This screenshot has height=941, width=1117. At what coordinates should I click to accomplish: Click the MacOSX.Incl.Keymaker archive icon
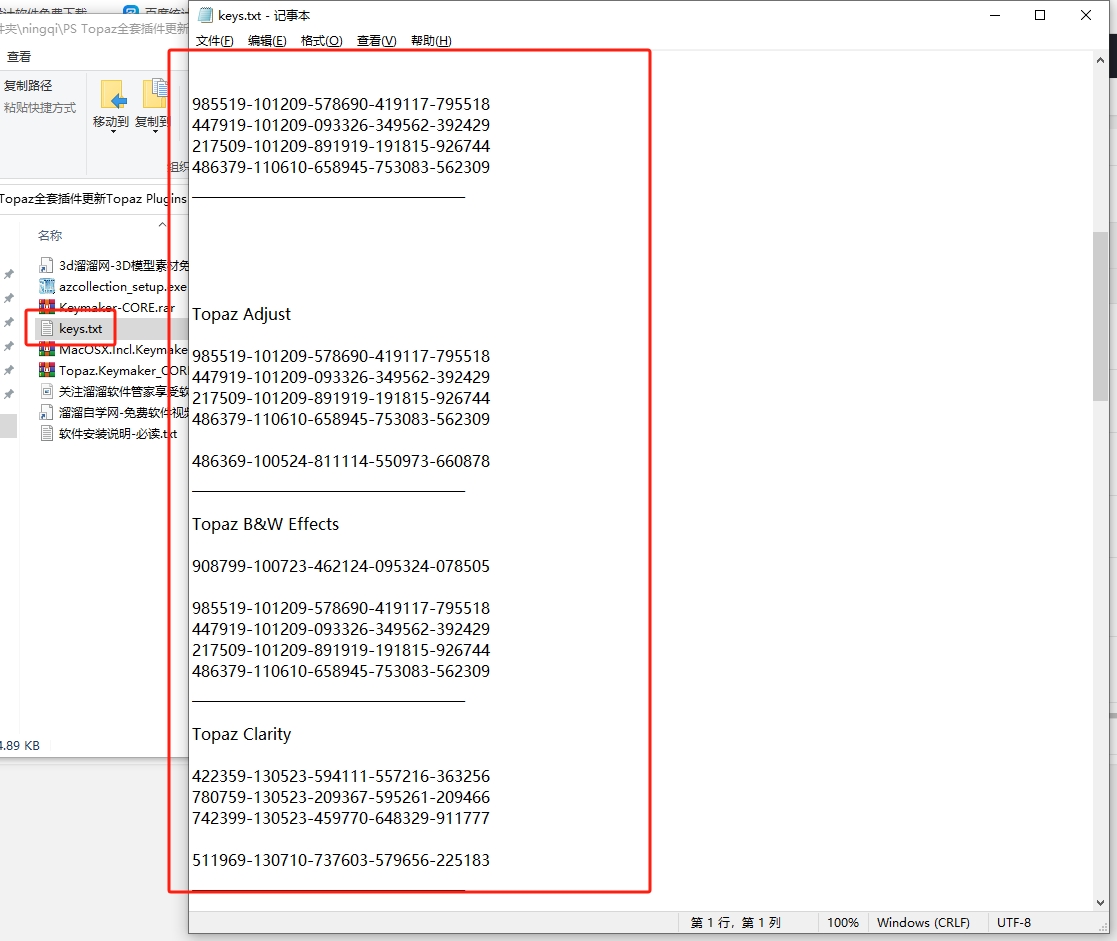47,350
